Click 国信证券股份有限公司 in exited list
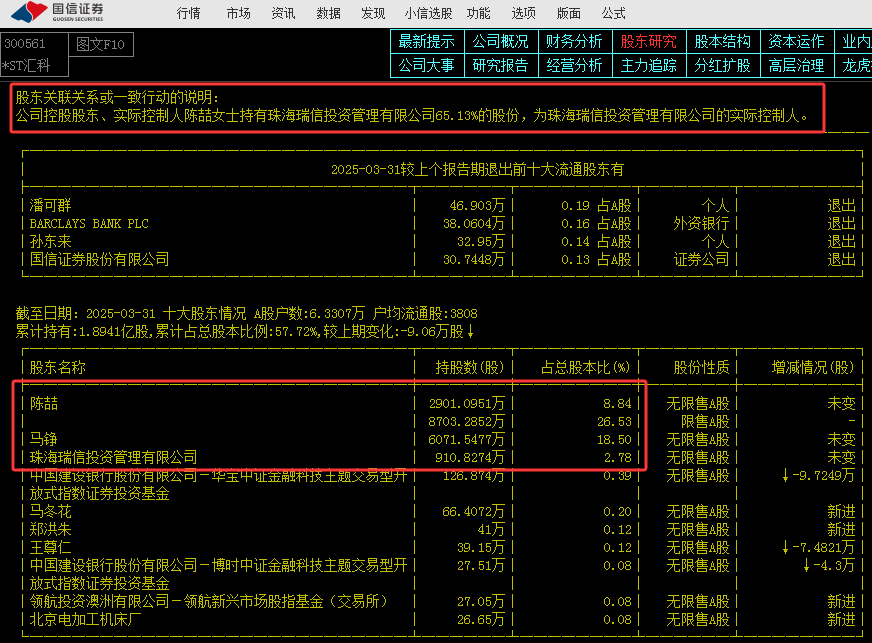872x643 pixels. [x=100, y=259]
